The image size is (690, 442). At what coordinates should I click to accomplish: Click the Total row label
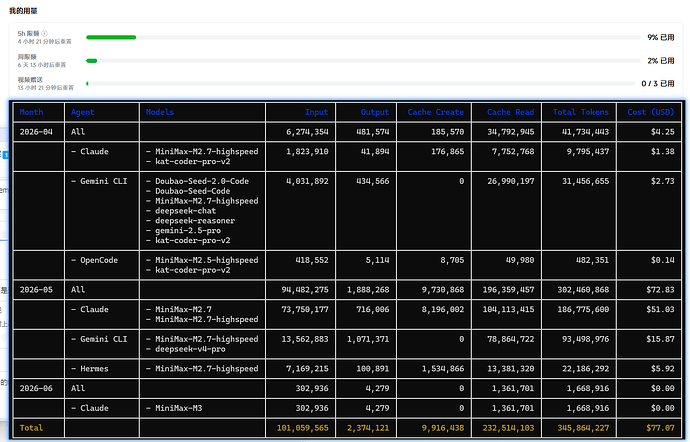coord(31,428)
